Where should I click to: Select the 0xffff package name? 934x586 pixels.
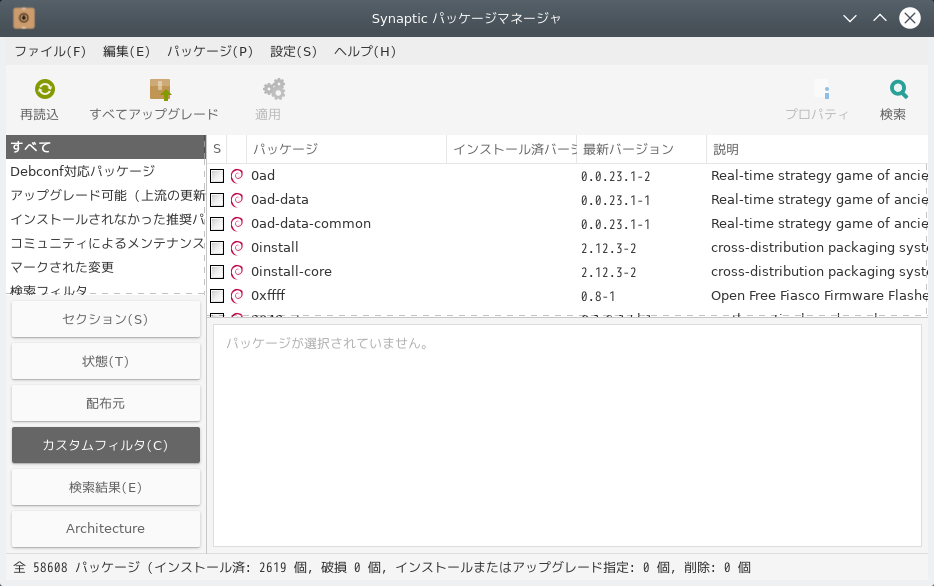(268, 295)
